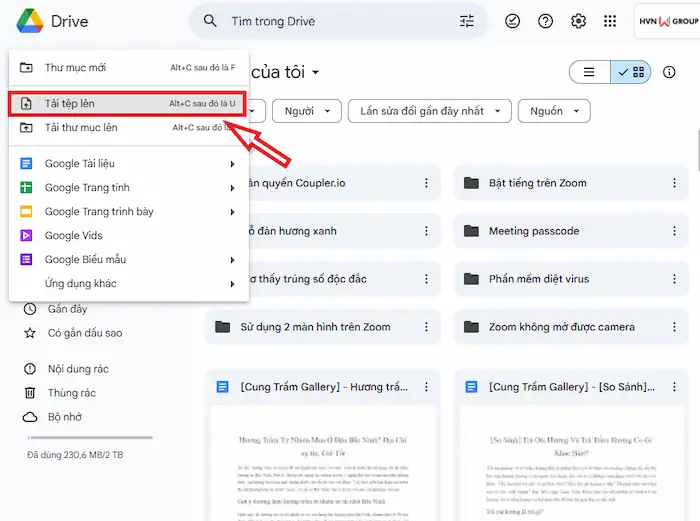Switch to grid view layout

[x=632, y=72]
